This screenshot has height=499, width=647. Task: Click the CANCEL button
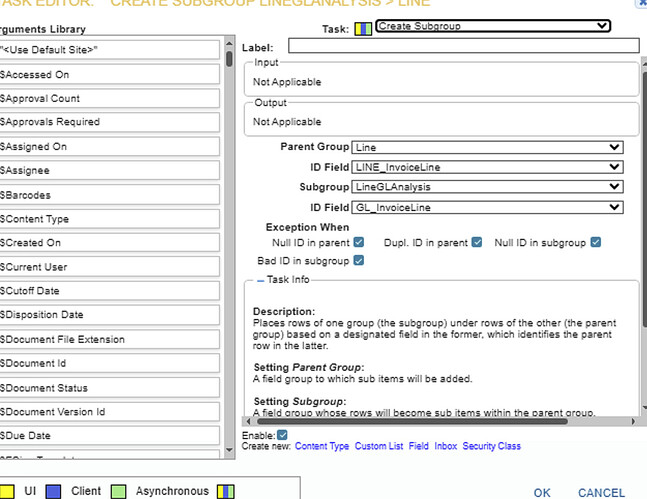click(x=601, y=493)
